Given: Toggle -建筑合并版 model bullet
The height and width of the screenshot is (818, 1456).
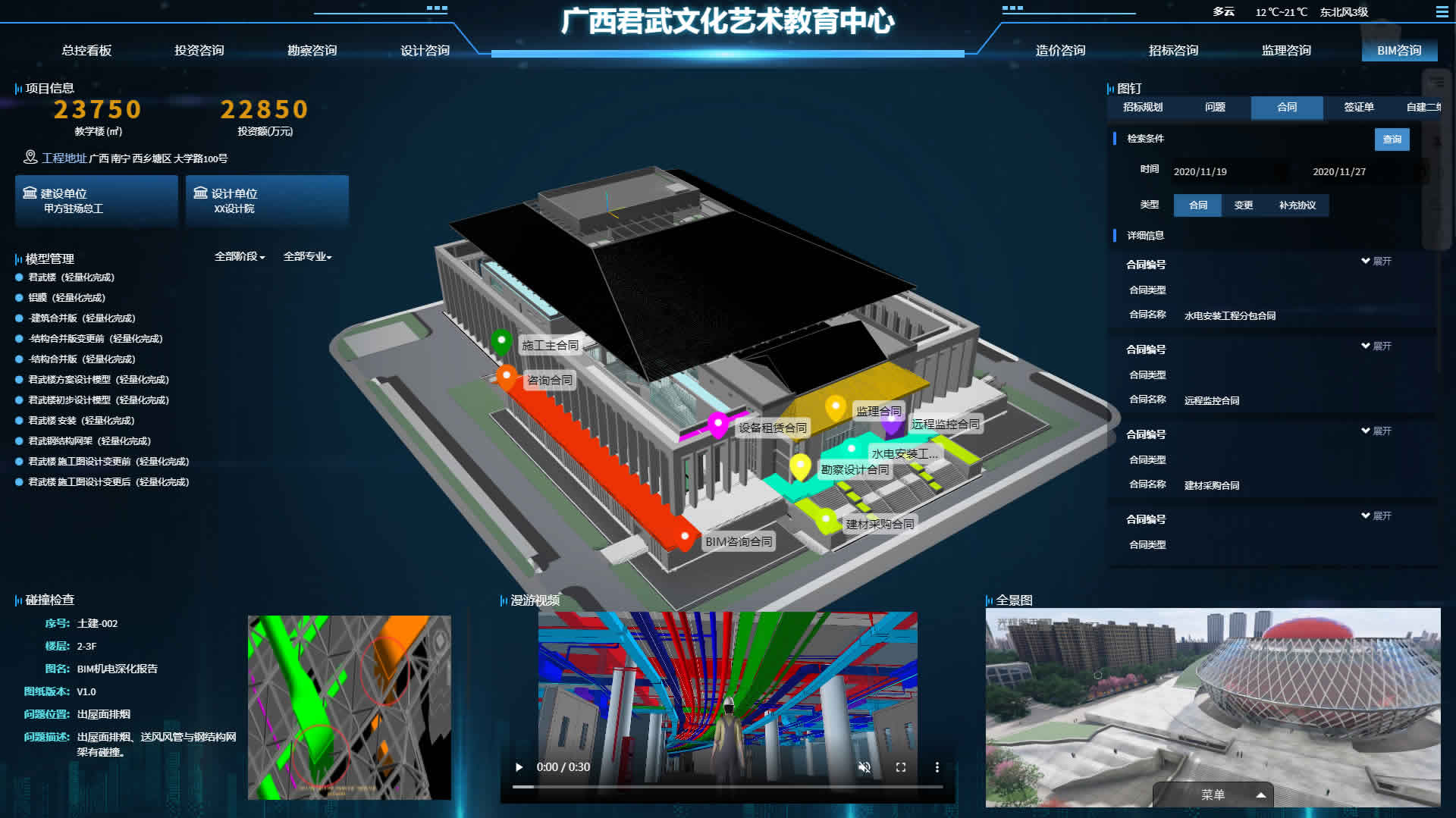Looking at the screenshot, I should pyautogui.click(x=19, y=318).
